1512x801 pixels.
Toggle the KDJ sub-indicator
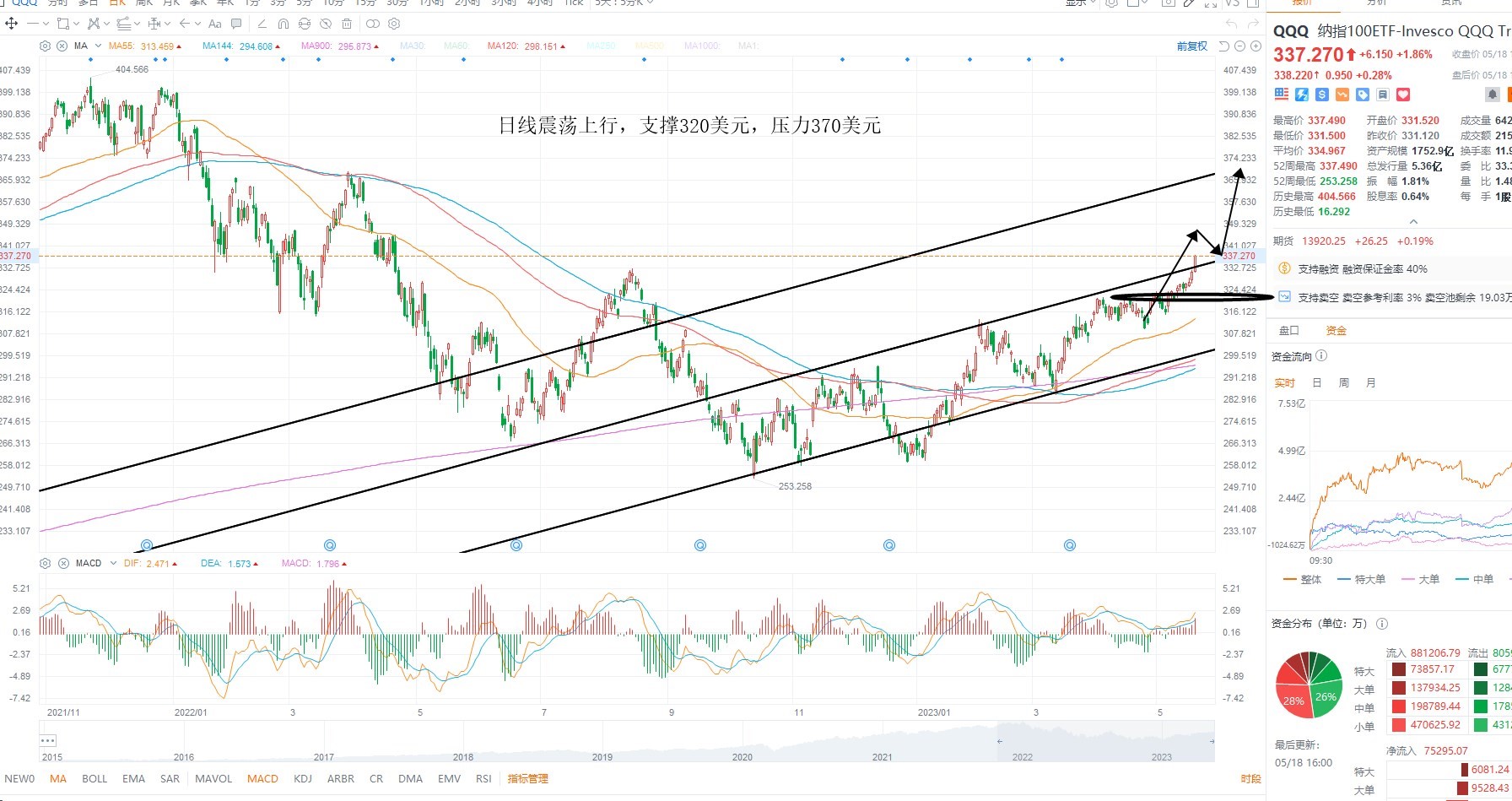[303, 779]
